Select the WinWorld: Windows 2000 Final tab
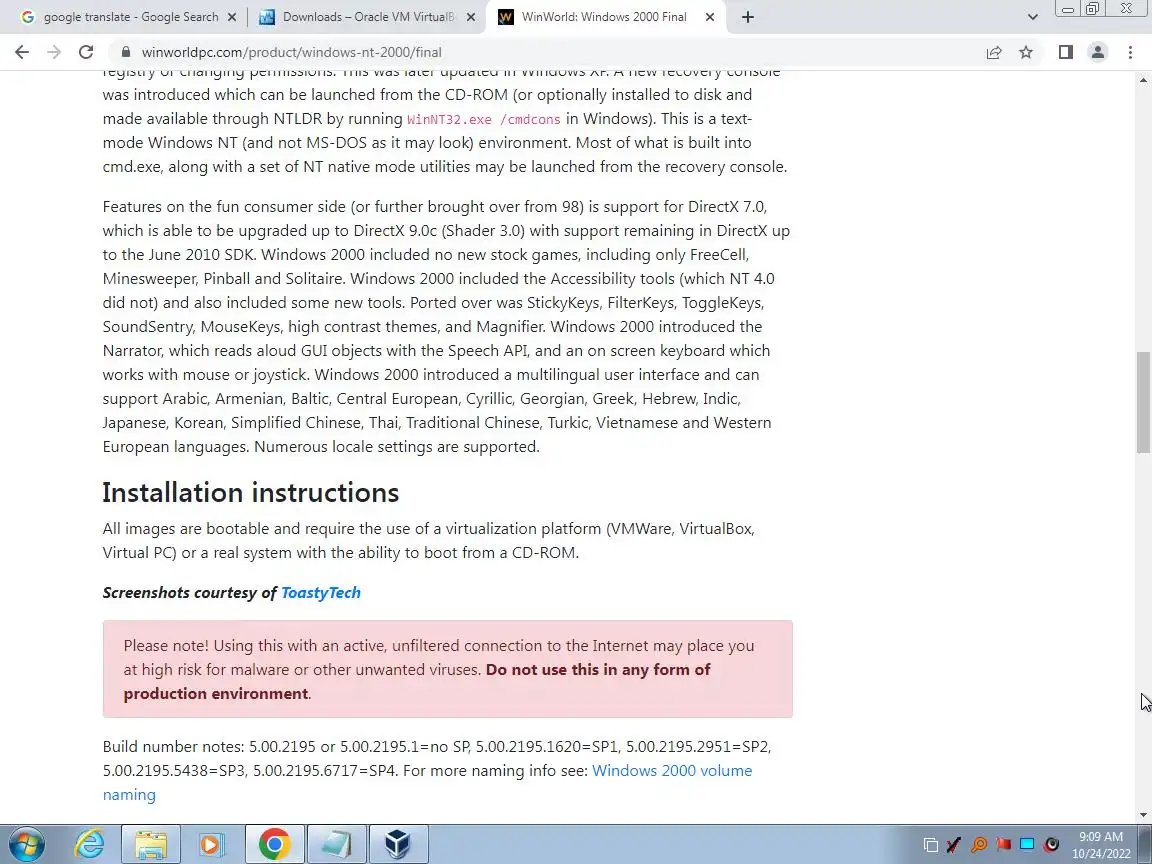This screenshot has height=864, width=1152. tap(604, 17)
